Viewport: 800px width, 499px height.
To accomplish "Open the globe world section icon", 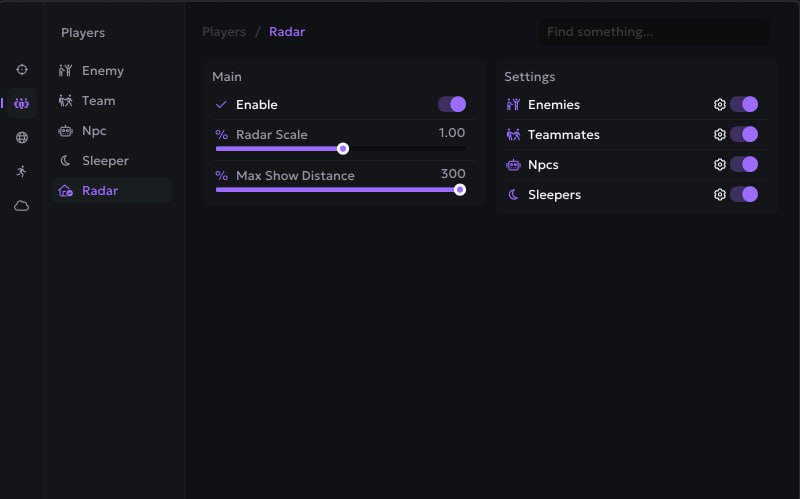I will tap(22, 138).
